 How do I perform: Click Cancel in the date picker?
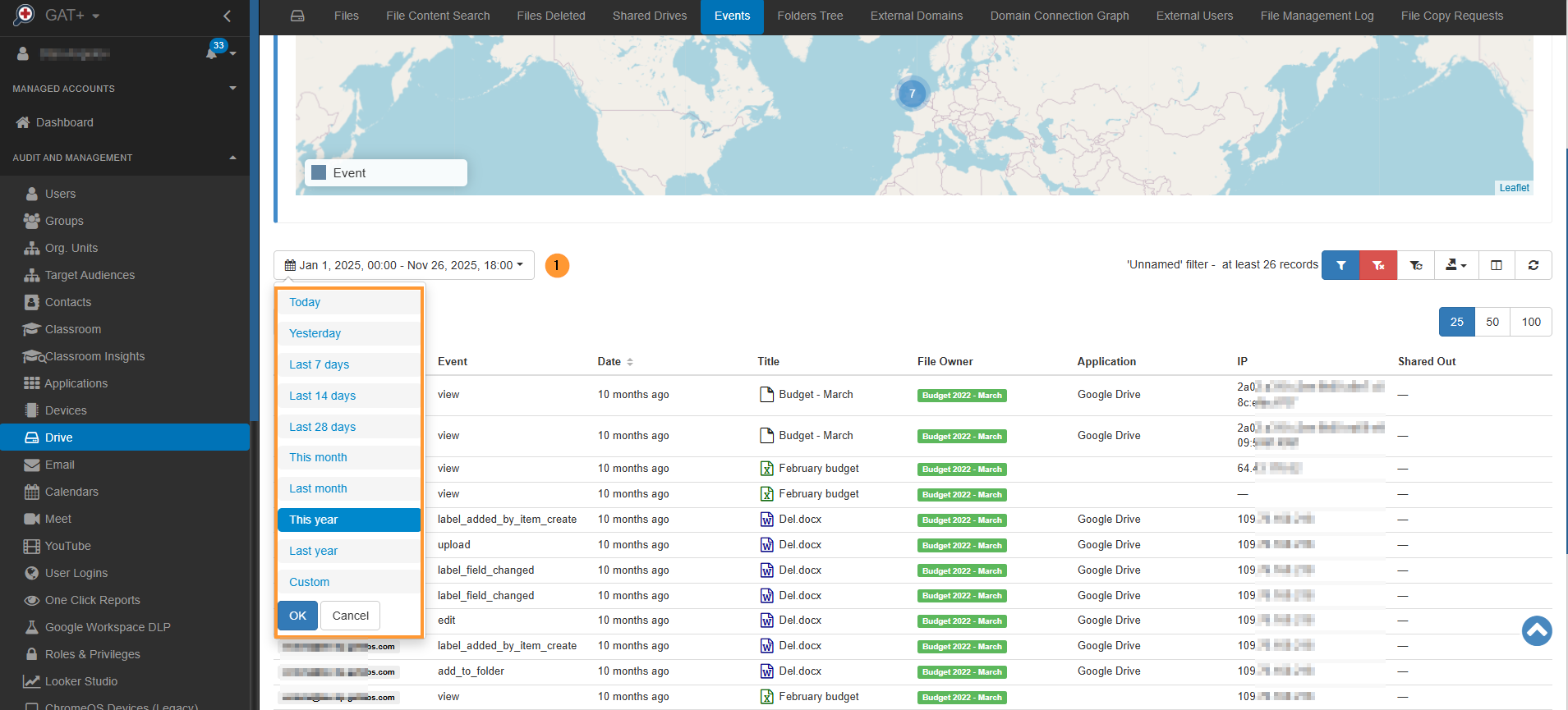(350, 616)
